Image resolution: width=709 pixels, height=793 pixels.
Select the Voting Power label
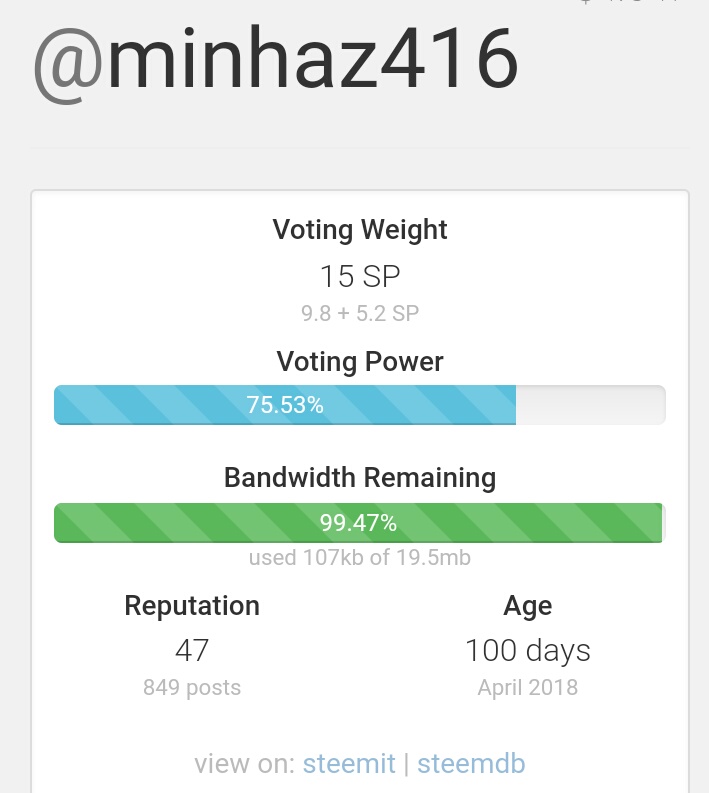coord(360,361)
